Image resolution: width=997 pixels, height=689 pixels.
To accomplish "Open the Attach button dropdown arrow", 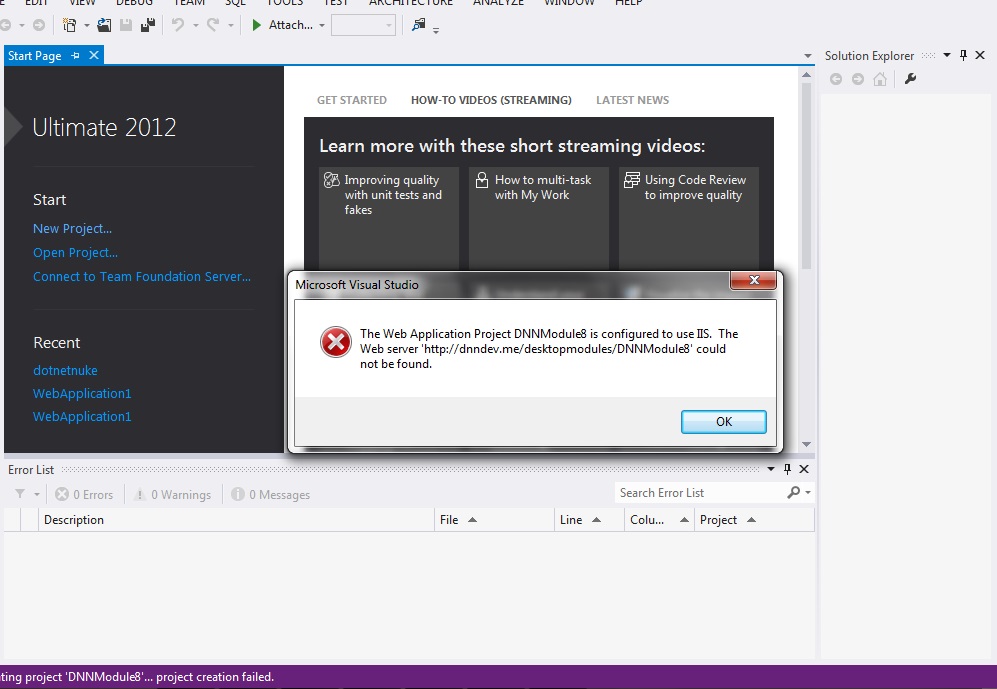I will [x=322, y=25].
